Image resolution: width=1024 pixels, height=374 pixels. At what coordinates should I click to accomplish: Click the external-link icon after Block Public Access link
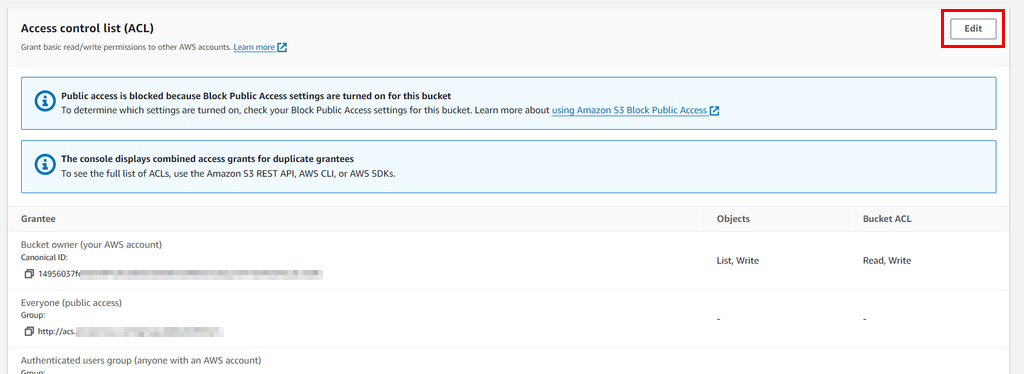714,110
